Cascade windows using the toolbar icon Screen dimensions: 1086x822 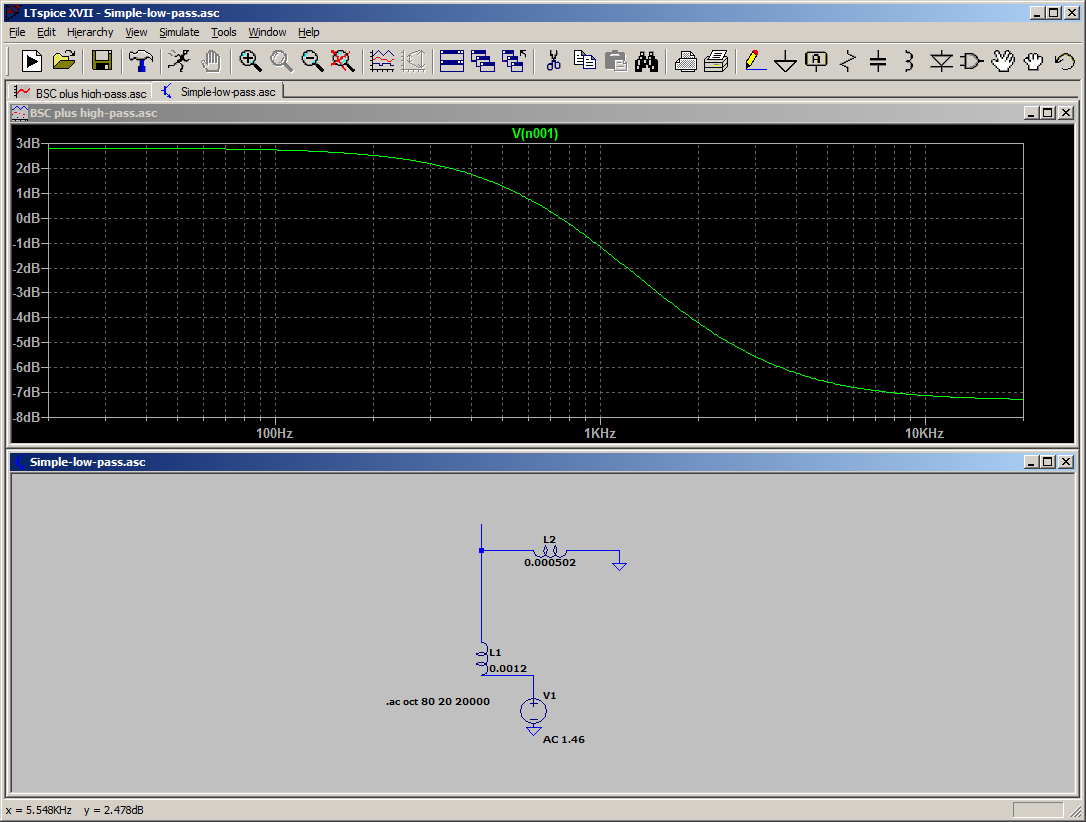coord(483,62)
